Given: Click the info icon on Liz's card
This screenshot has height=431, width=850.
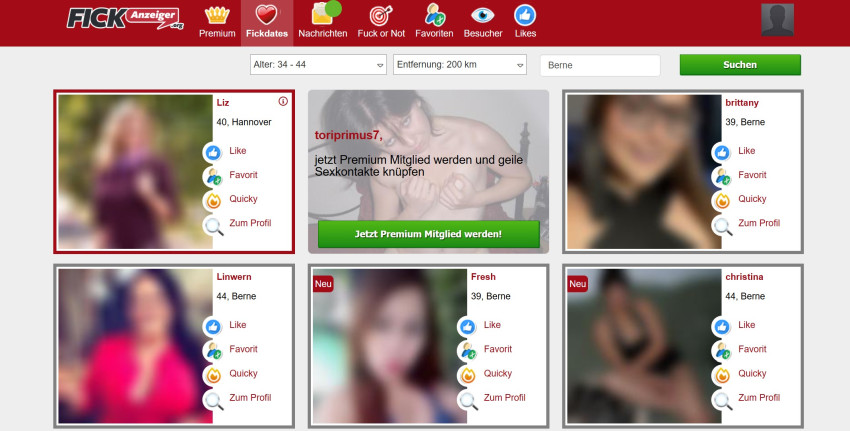Looking at the screenshot, I should (283, 101).
